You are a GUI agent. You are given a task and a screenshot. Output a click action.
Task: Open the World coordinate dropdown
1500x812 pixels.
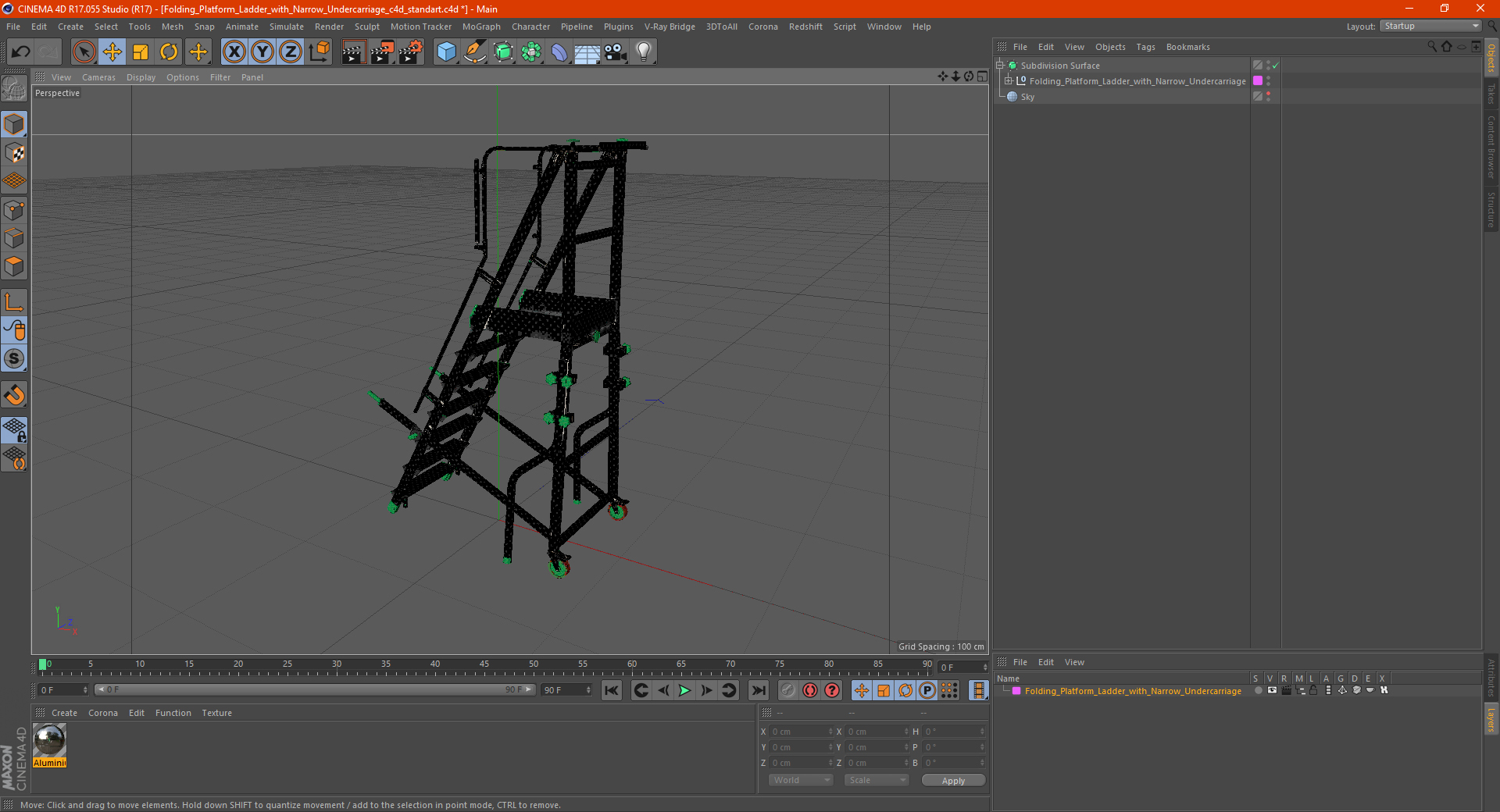coord(801,780)
